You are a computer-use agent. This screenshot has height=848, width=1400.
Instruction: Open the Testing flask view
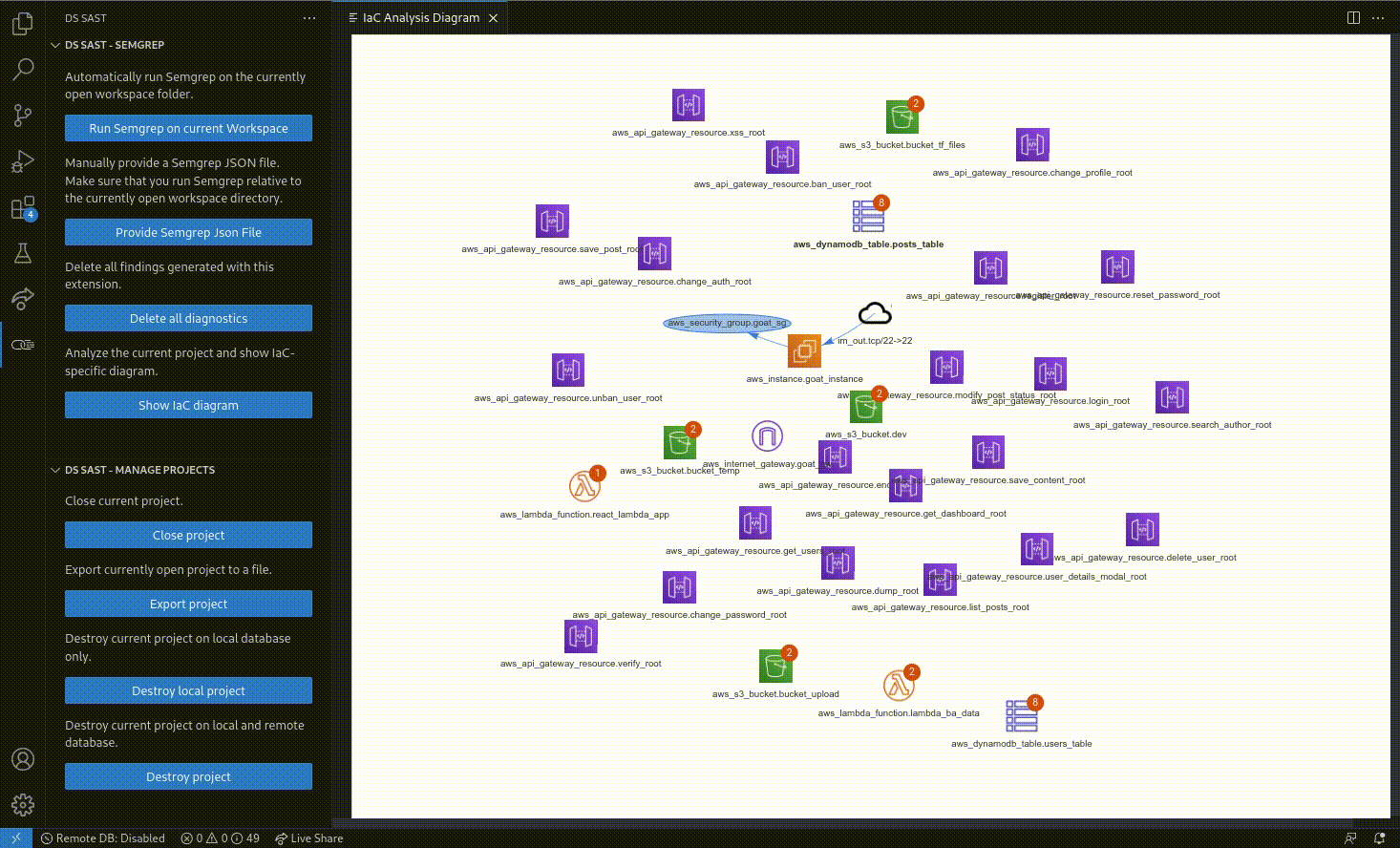point(23,253)
